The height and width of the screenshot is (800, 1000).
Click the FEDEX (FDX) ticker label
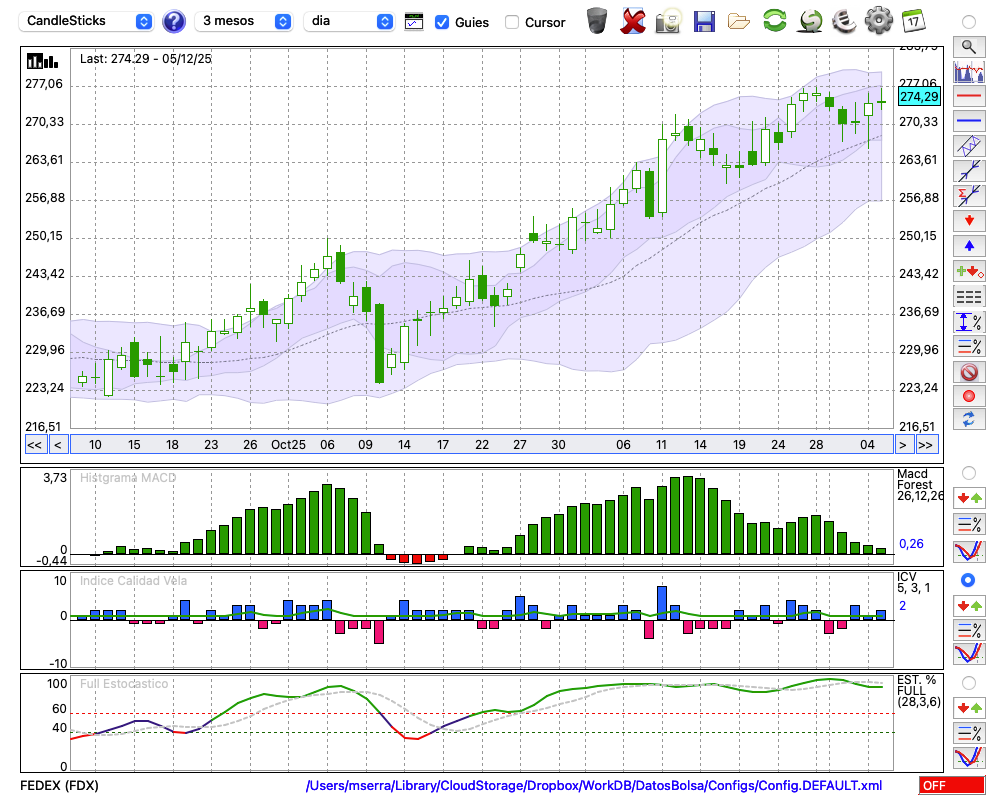pos(59,785)
